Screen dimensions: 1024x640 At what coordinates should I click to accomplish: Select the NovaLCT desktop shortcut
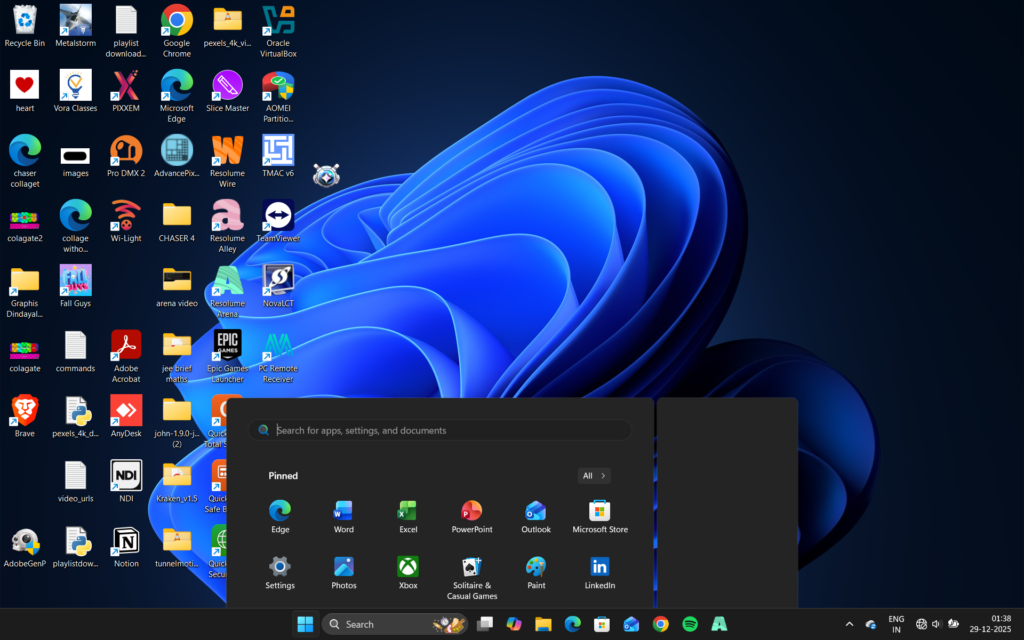[278, 287]
